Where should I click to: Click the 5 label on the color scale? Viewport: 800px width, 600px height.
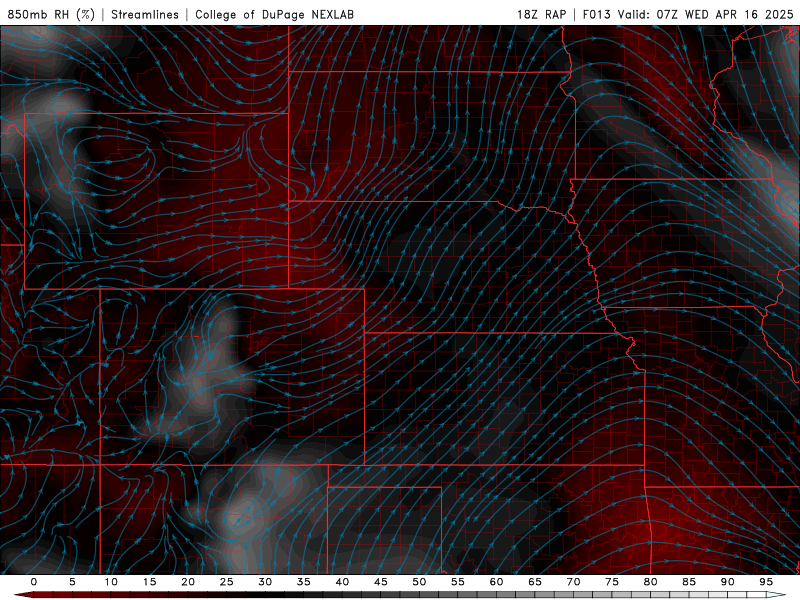[x=72, y=582]
